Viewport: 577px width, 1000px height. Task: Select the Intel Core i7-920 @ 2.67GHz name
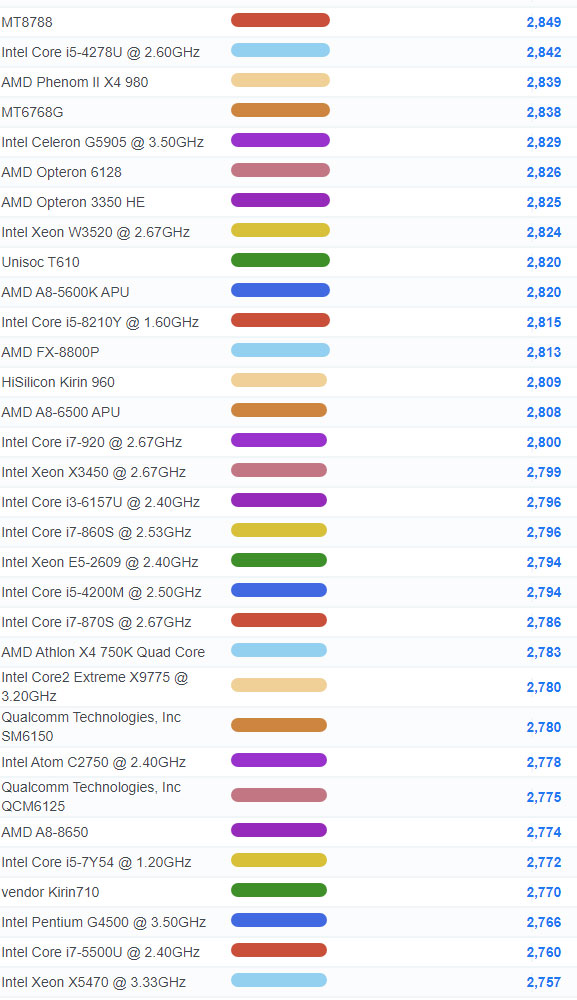(92, 442)
